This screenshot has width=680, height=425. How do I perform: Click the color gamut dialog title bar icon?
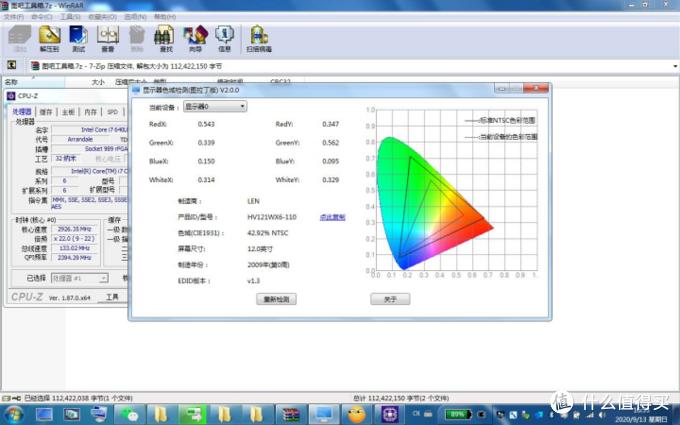136,90
